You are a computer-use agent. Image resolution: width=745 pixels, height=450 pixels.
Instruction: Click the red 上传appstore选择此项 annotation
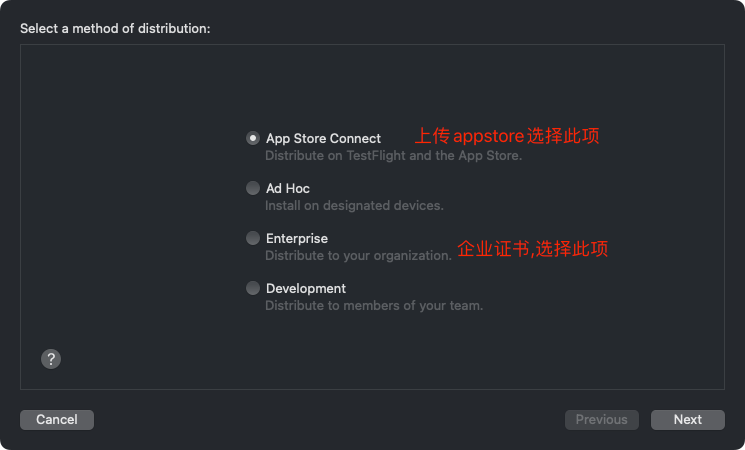pos(507,136)
